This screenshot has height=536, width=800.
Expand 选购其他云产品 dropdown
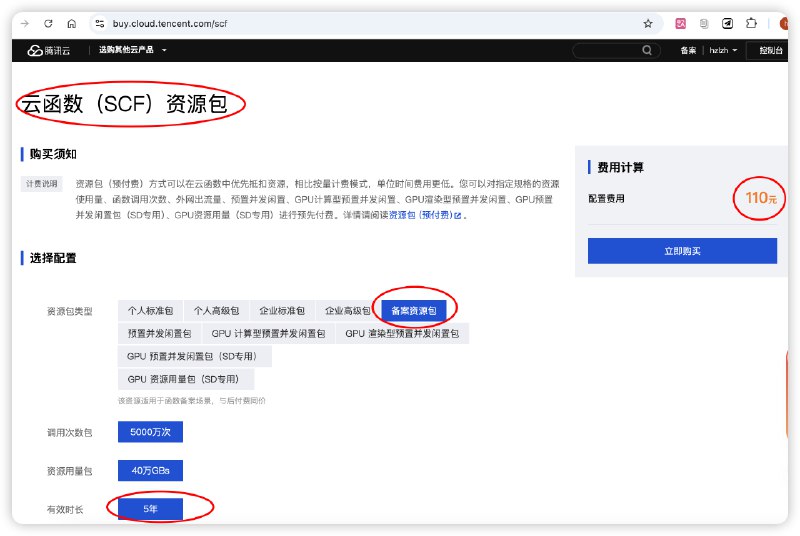[x=133, y=50]
